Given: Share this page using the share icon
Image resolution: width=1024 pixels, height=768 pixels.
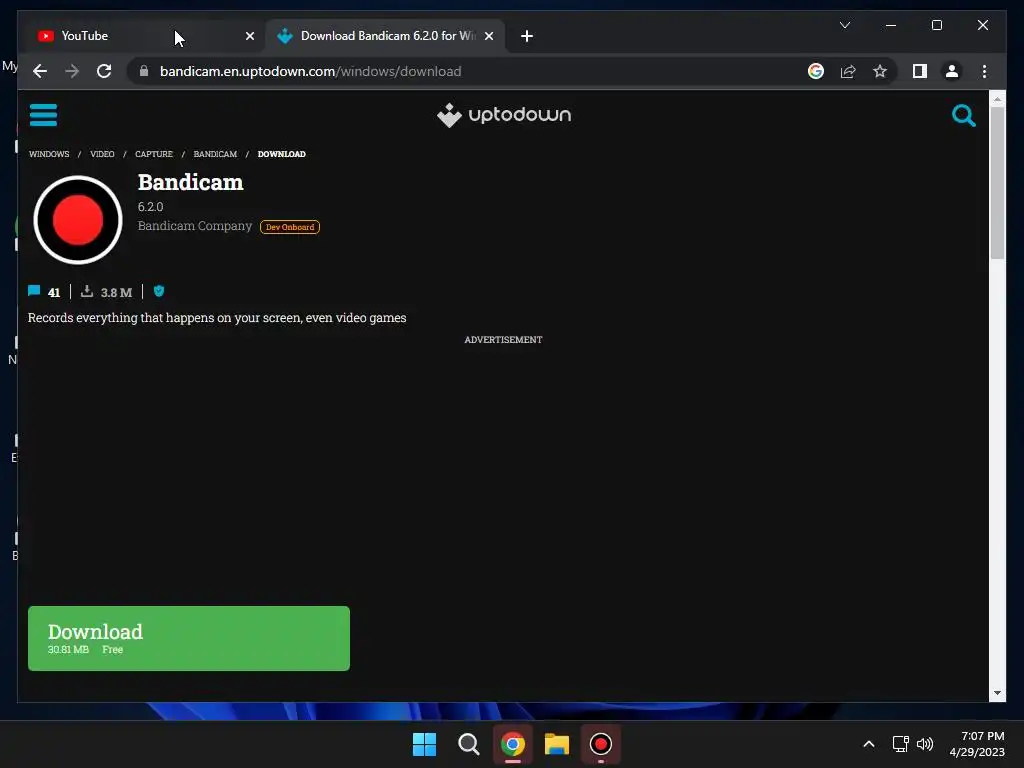Looking at the screenshot, I should [x=848, y=71].
